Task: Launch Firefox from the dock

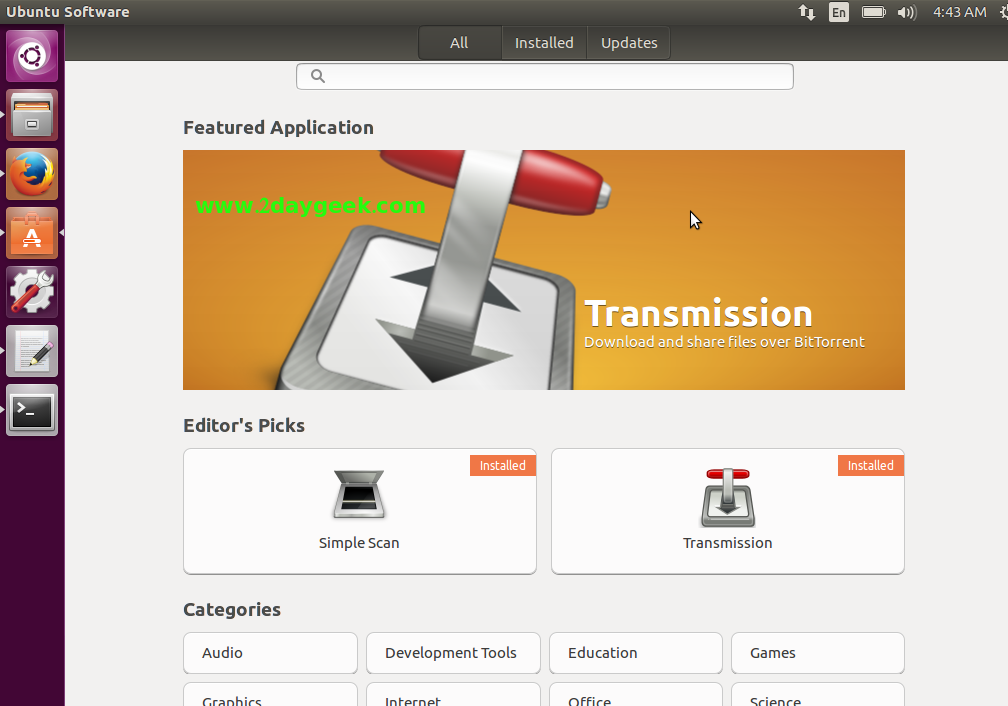Action: pyautogui.click(x=32, y=174)
